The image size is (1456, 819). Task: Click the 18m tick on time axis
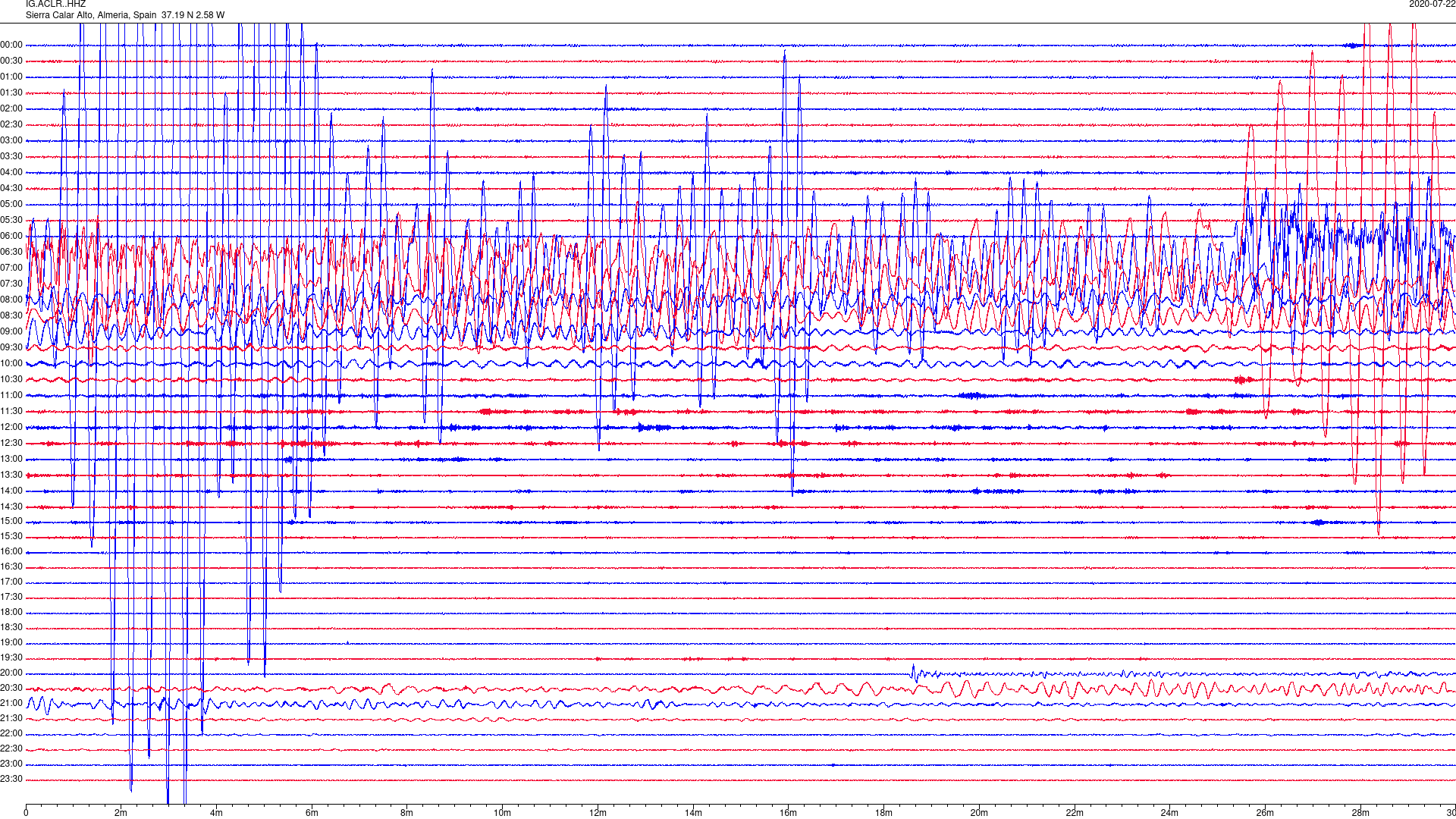coord(883,813)
